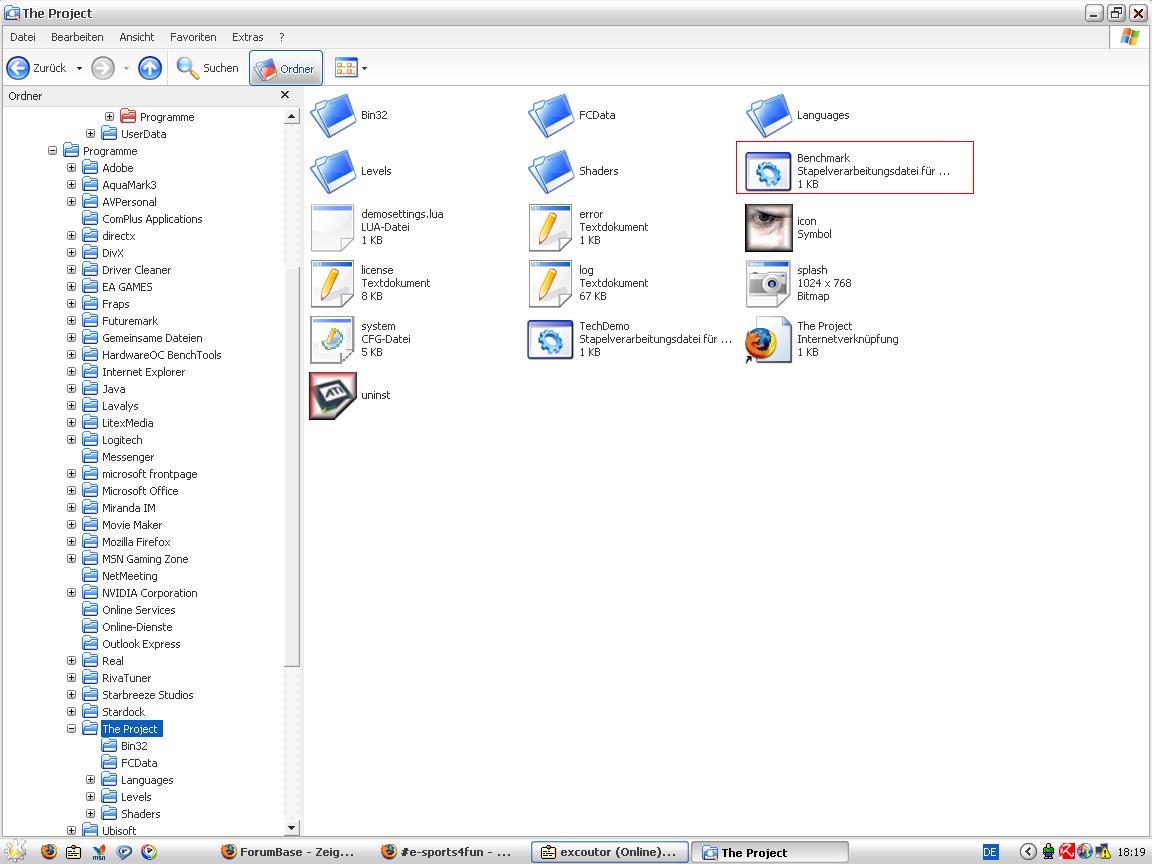
Task: Launch Firefox from quick launch
Action: point(49,852)
